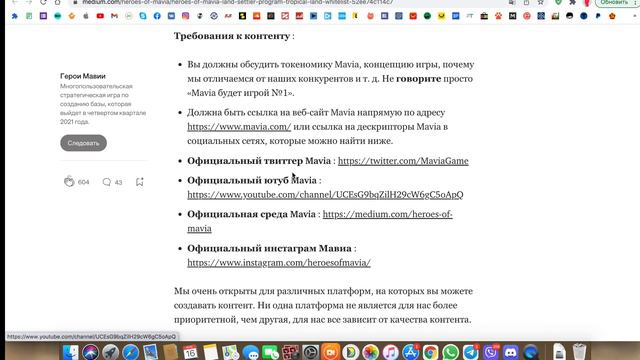Viewport: 640px width, 360px height.
Task: Open Viber from the Dock
Action: 491,352
